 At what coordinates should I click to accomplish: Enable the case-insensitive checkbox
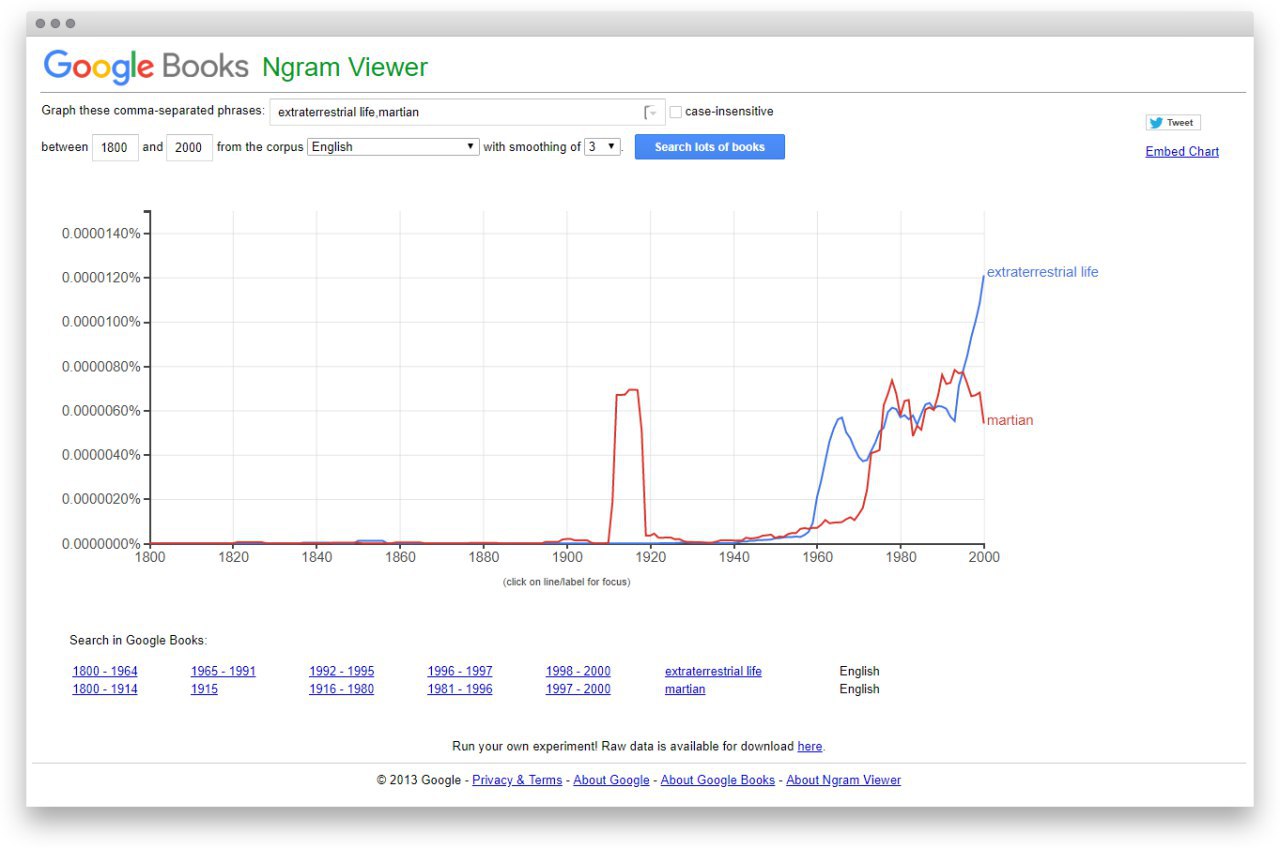pos(676,112)
